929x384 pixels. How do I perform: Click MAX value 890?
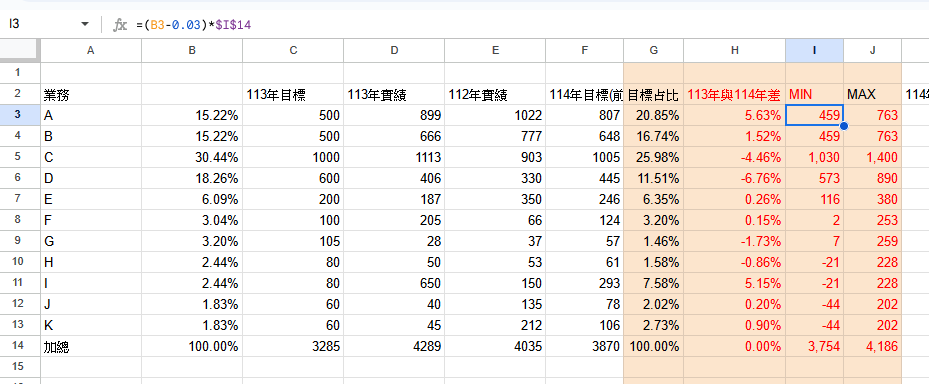pos(873,178)
